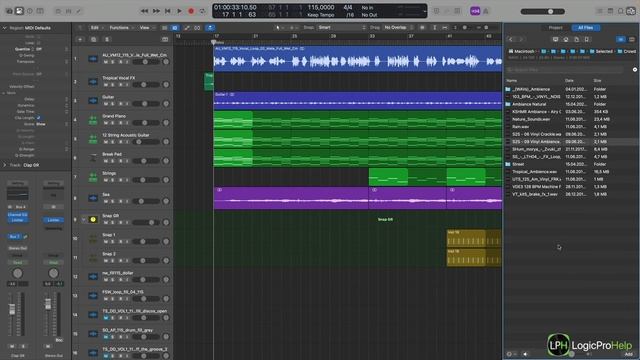Expand the Track Clap GR disclosure triangle
Image resolution: width=640 pixels, height=360 pixels.
[4, 165]
